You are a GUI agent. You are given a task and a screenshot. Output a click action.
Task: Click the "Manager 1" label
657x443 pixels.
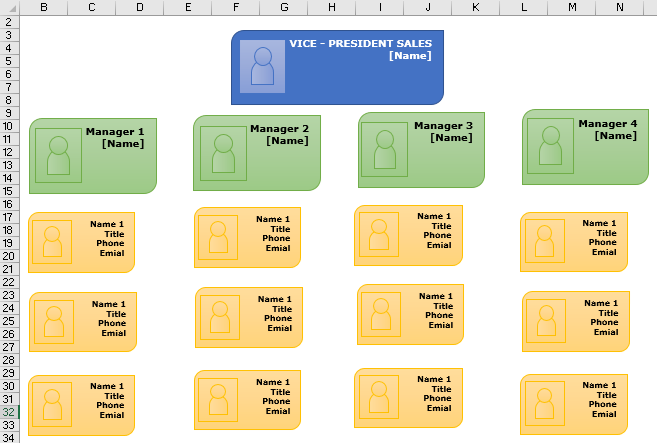pos(115,132)
